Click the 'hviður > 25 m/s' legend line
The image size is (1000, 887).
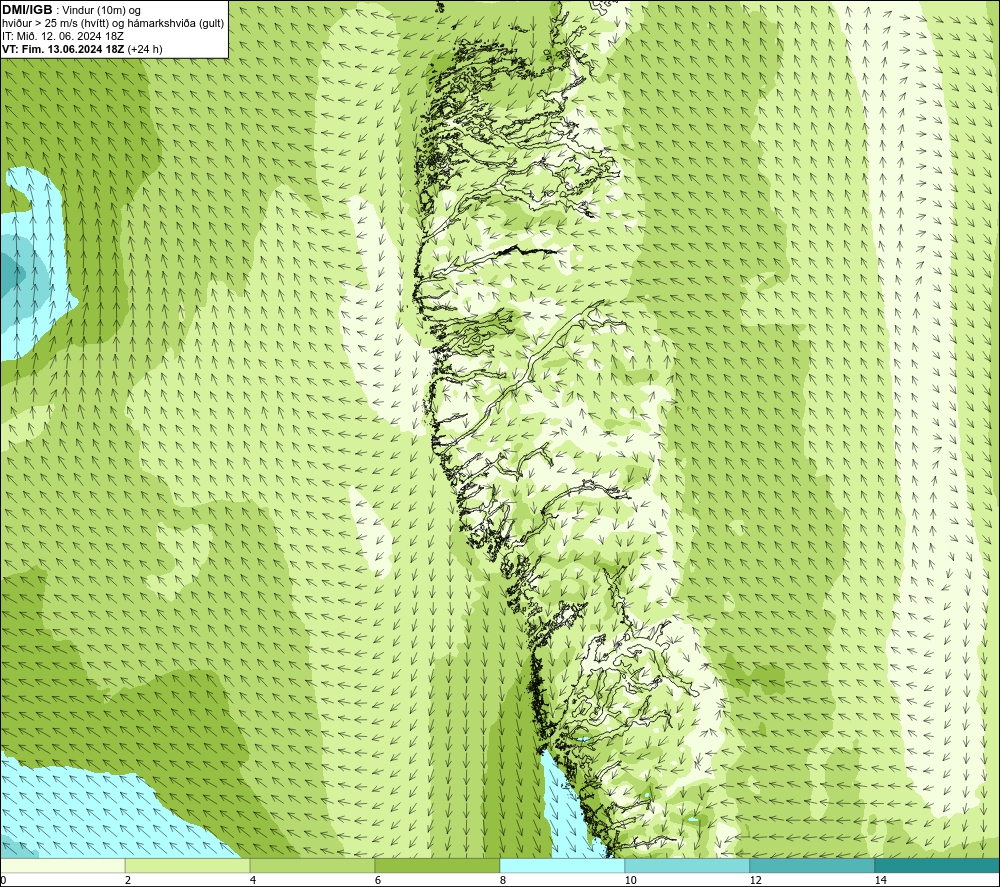[113, 24]
